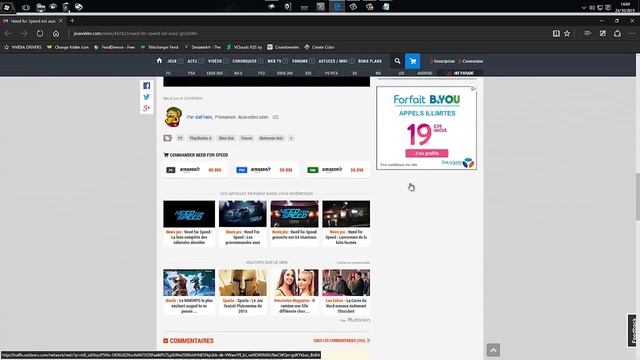
Task: Open the blue shopping cart icon
Action: 413,61
